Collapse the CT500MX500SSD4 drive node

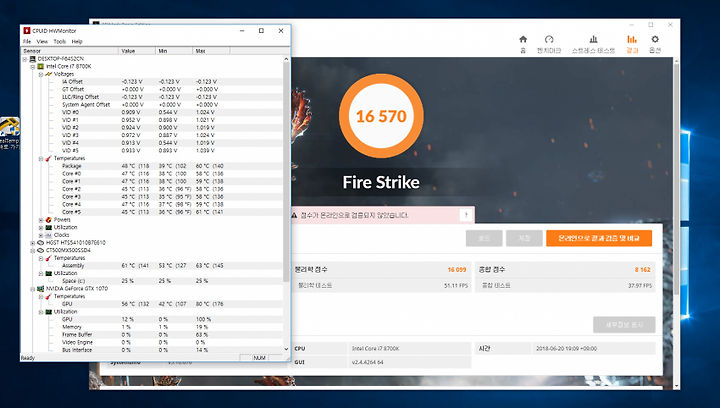[33, 251]
